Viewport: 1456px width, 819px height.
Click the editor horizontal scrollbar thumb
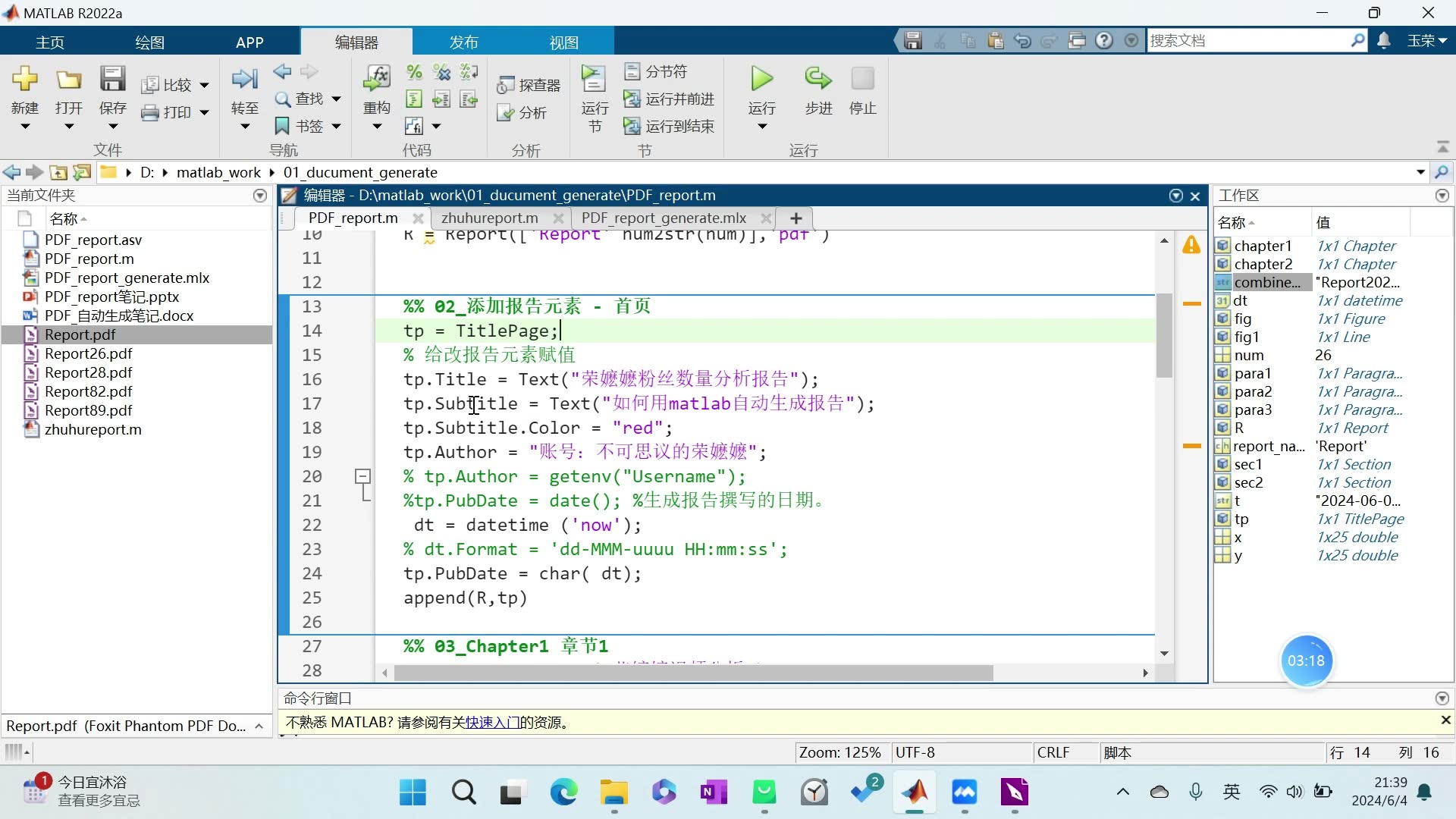(693, 673)
